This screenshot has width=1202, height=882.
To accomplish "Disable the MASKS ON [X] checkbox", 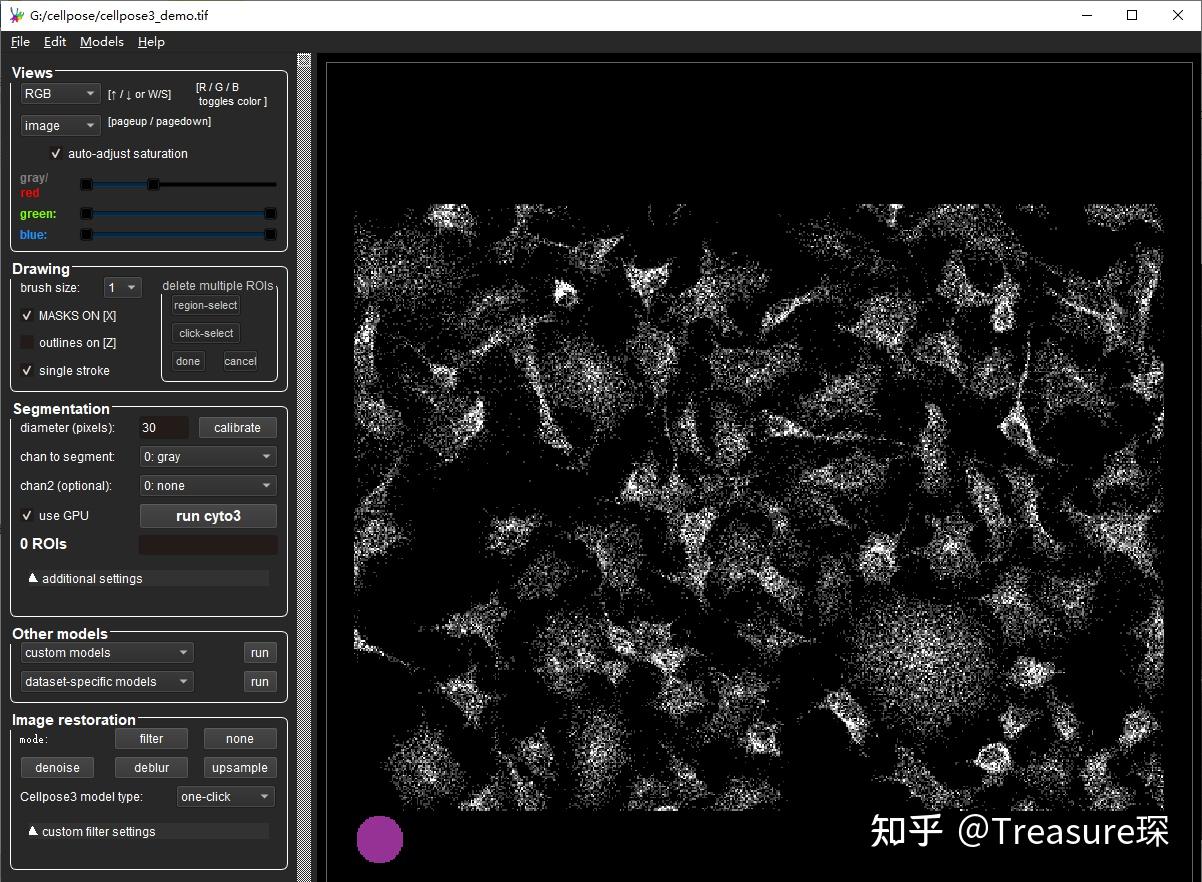I will point(27,315).
